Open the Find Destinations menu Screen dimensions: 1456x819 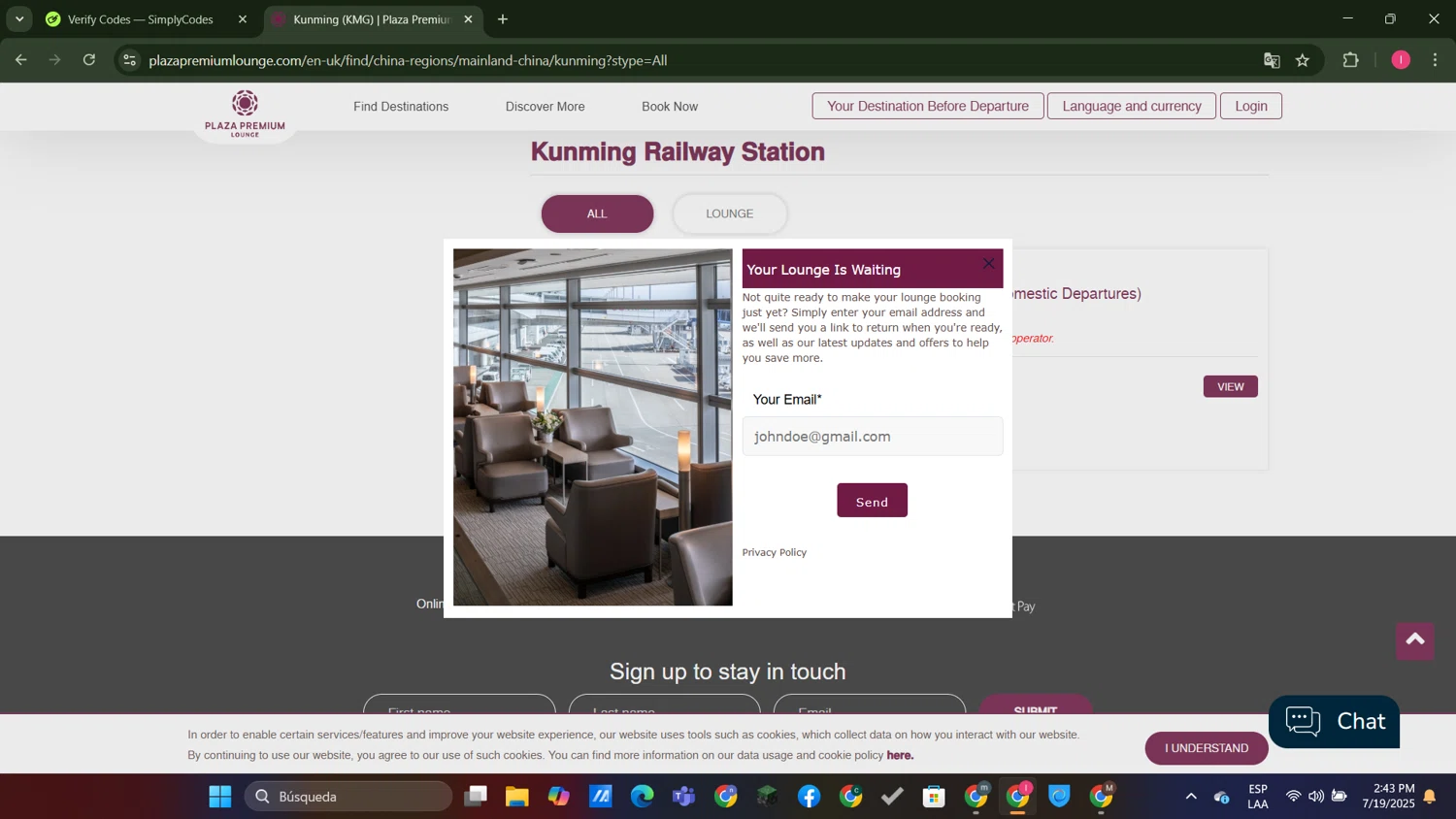(401, 107)
